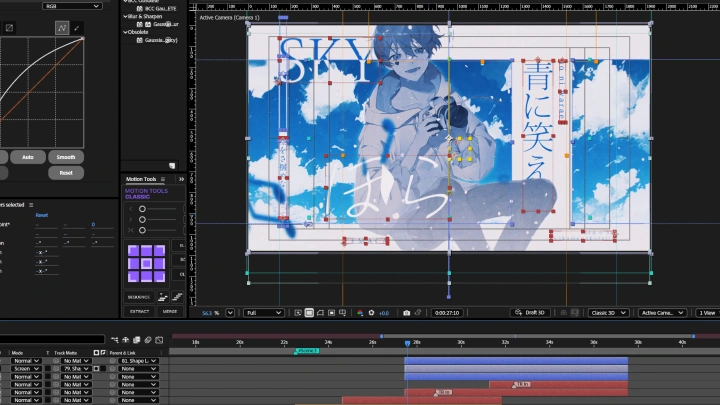Click the Reset button below the curve

pyautogui.click(x=66, y=172)
